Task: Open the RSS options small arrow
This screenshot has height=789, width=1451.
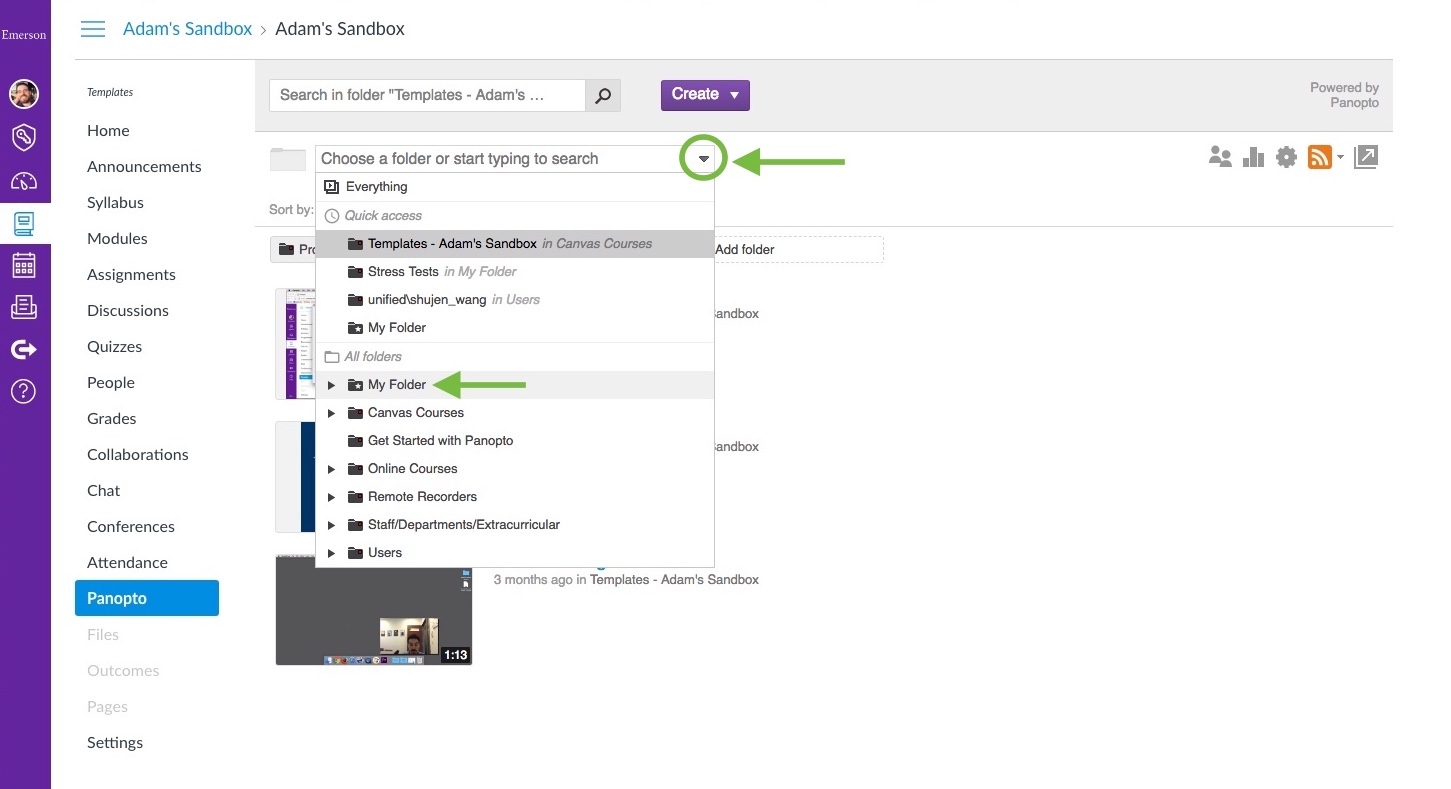Action: 1340,157
